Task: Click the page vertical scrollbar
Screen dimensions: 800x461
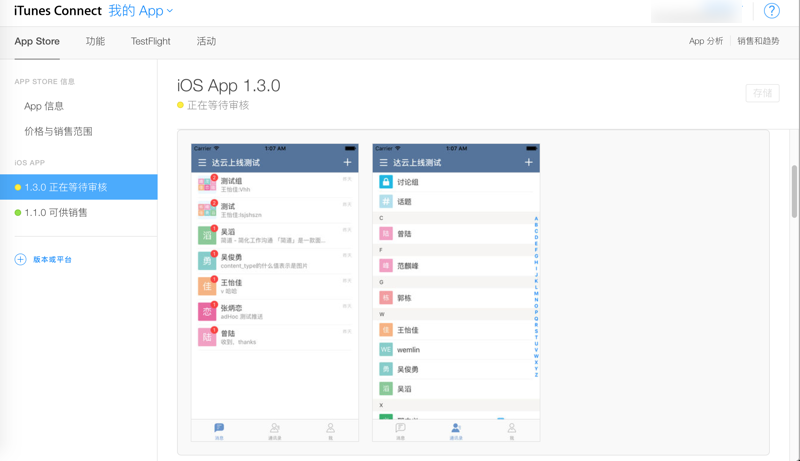Action: [x=794, y=192]
